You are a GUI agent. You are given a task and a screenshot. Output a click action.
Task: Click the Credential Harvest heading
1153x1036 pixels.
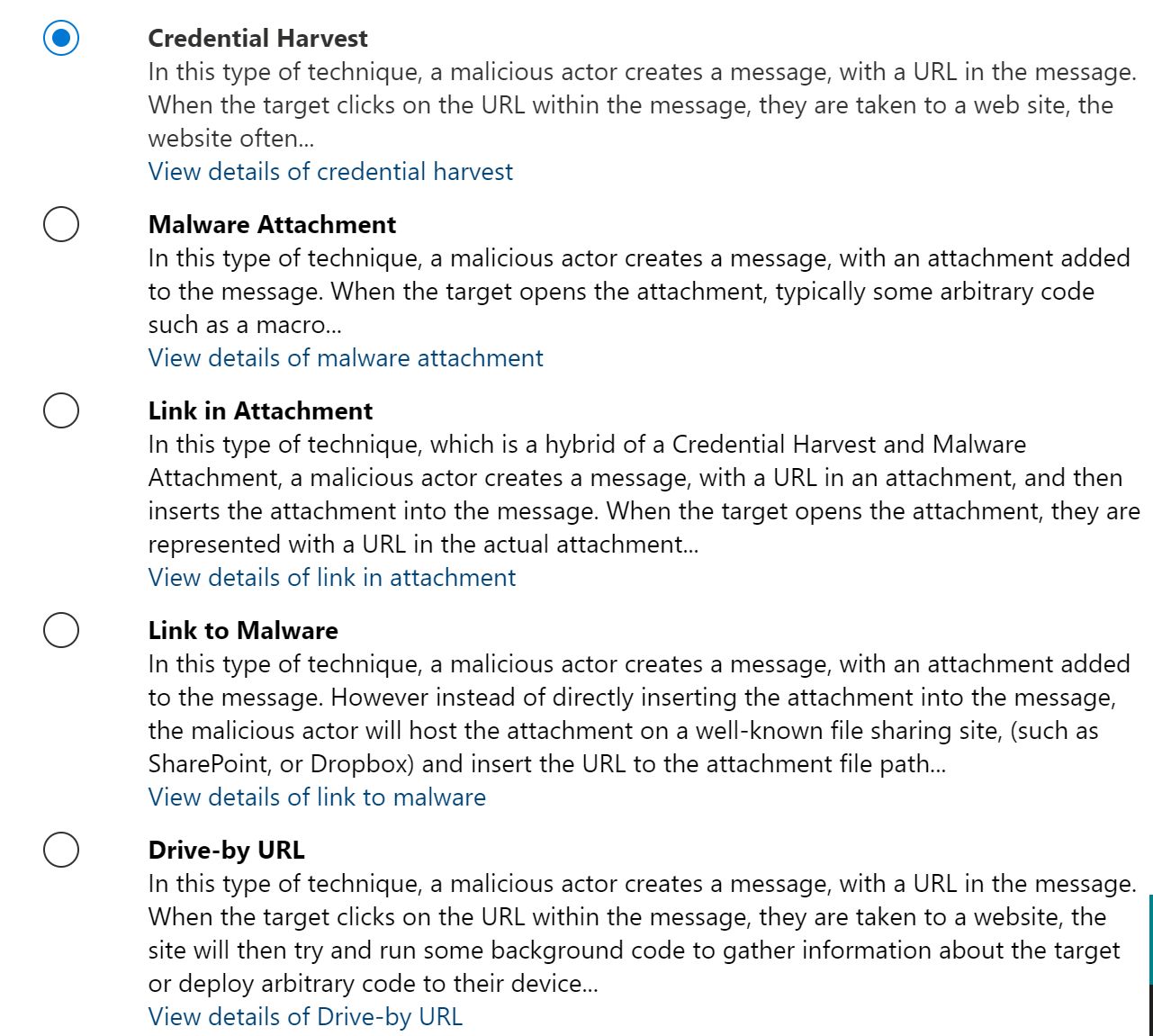257,39
